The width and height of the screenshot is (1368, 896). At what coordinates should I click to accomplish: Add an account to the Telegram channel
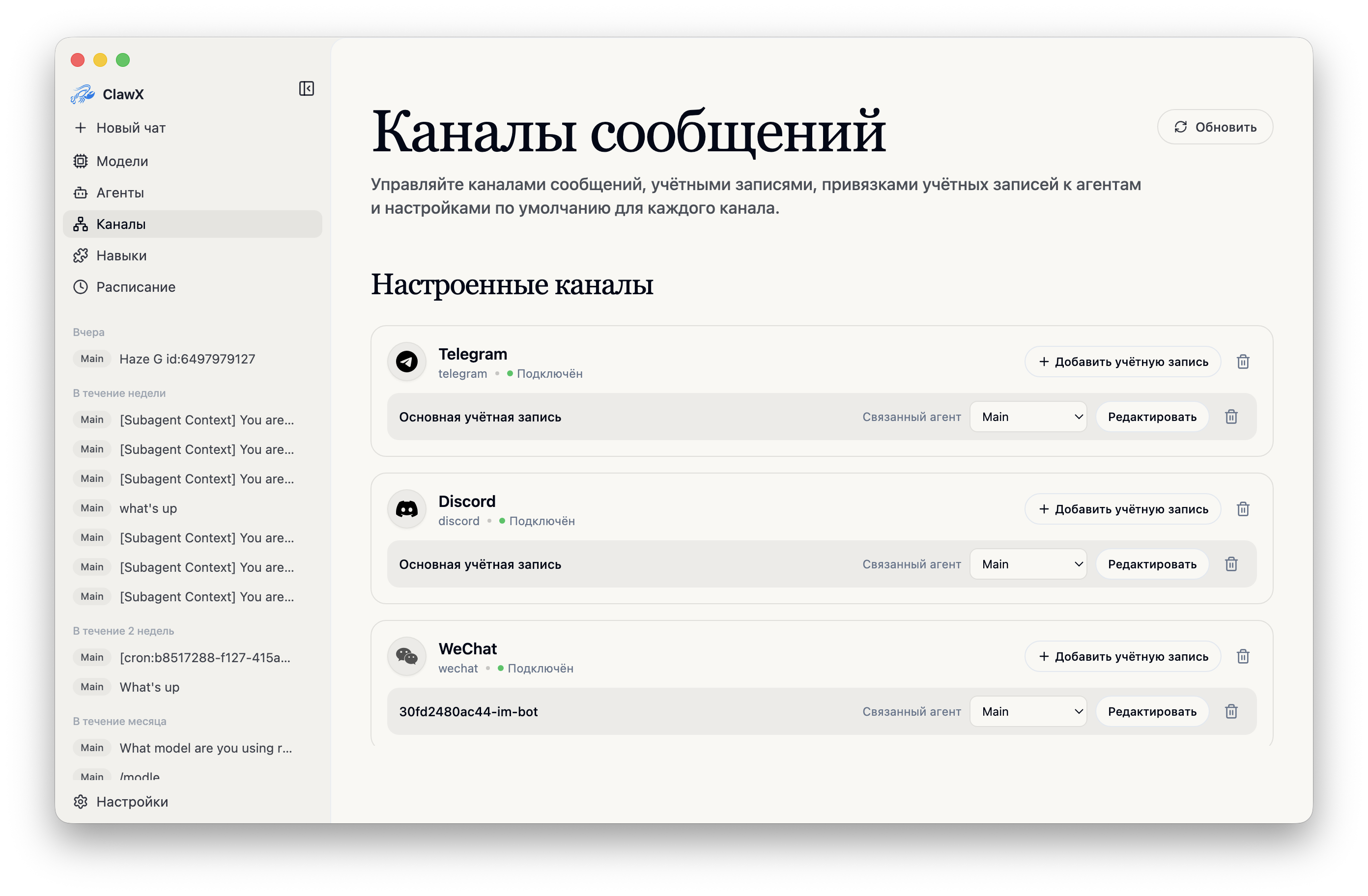coord(1123,362)
